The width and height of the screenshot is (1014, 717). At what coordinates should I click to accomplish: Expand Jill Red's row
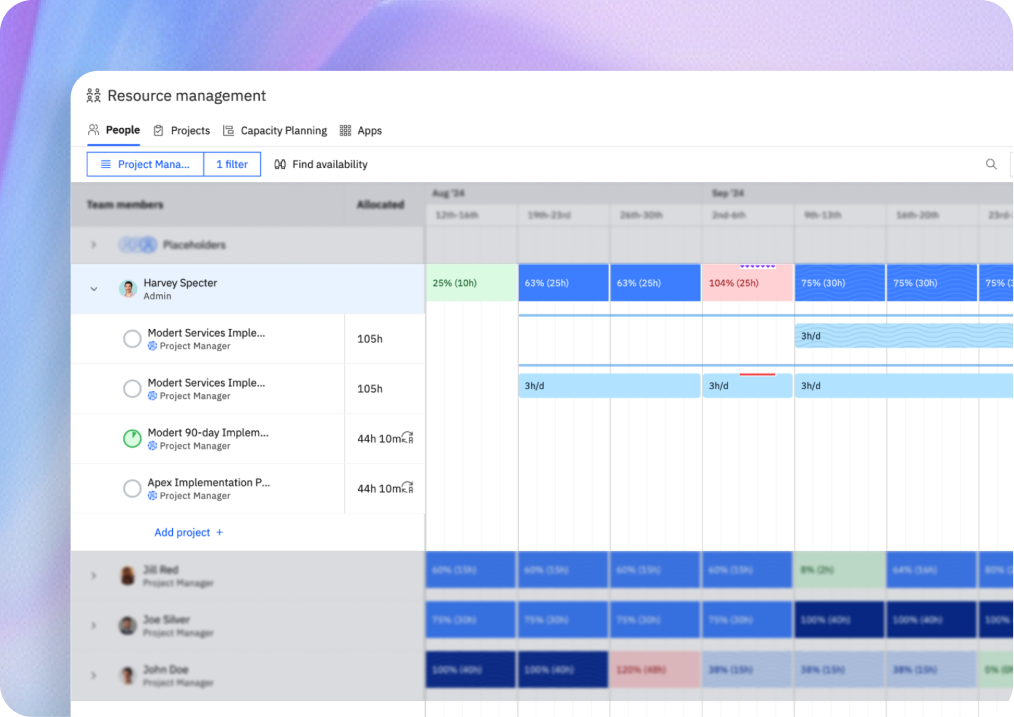[x=94, y=575]
